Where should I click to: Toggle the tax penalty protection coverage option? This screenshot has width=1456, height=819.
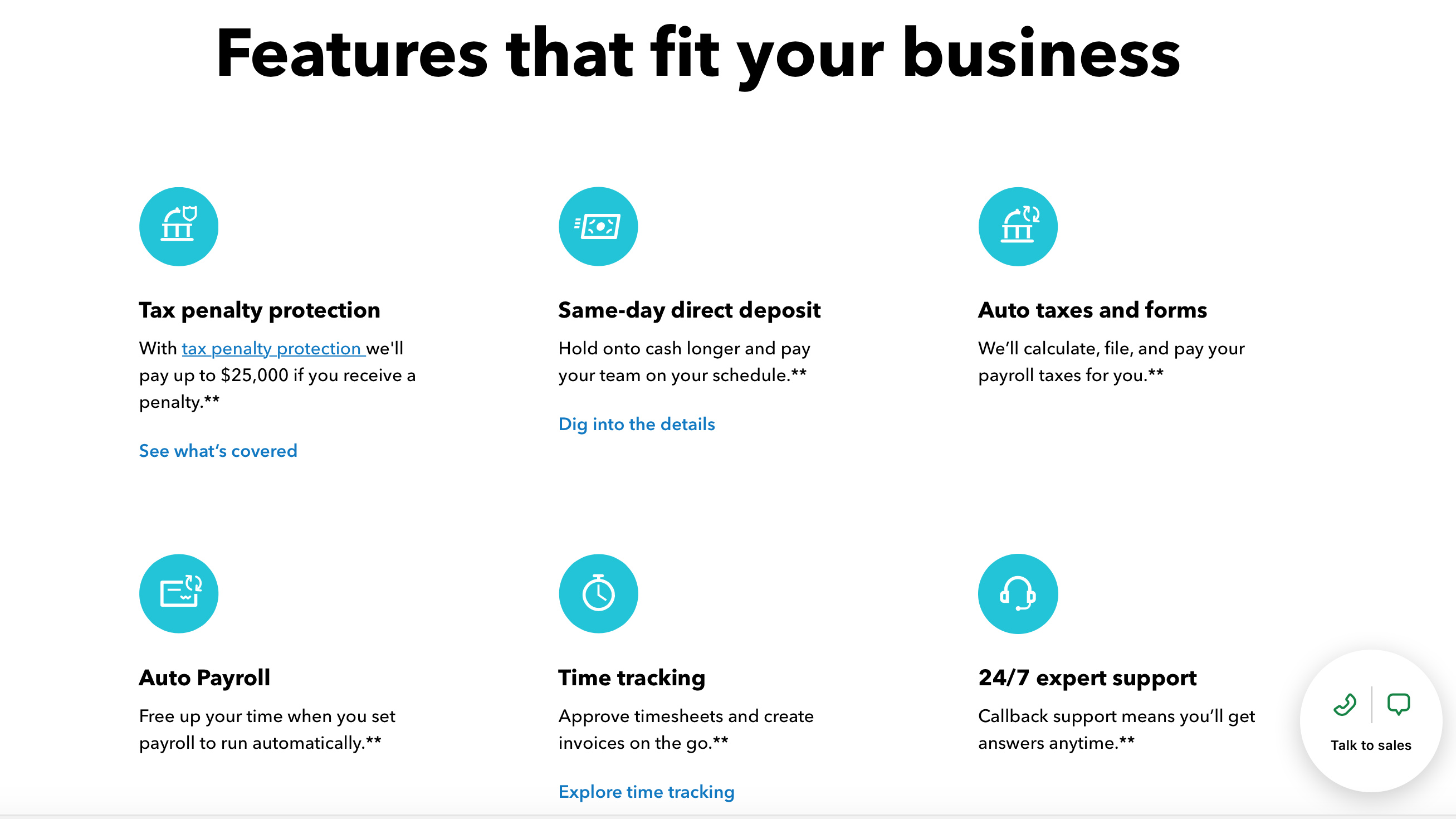[218, 451]
